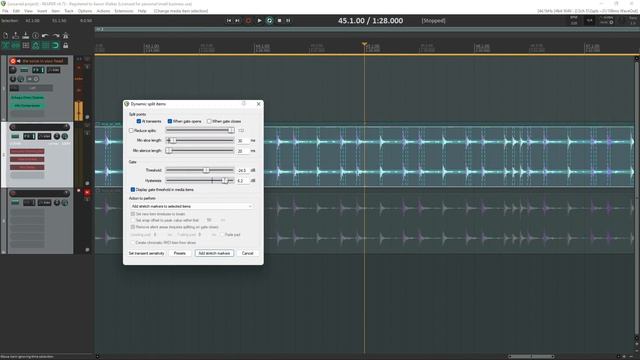This screenshot has width=640, height=360.
Task: Close the Dynamic split items dialog
Action: pos(258,104)
